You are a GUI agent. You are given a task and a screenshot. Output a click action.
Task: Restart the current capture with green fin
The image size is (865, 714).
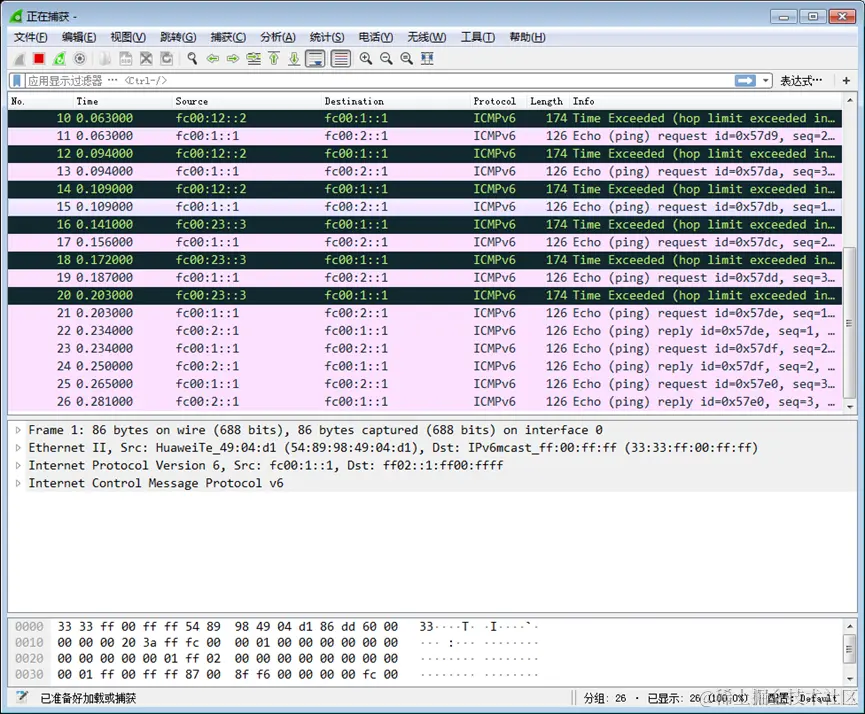point(59,58)
